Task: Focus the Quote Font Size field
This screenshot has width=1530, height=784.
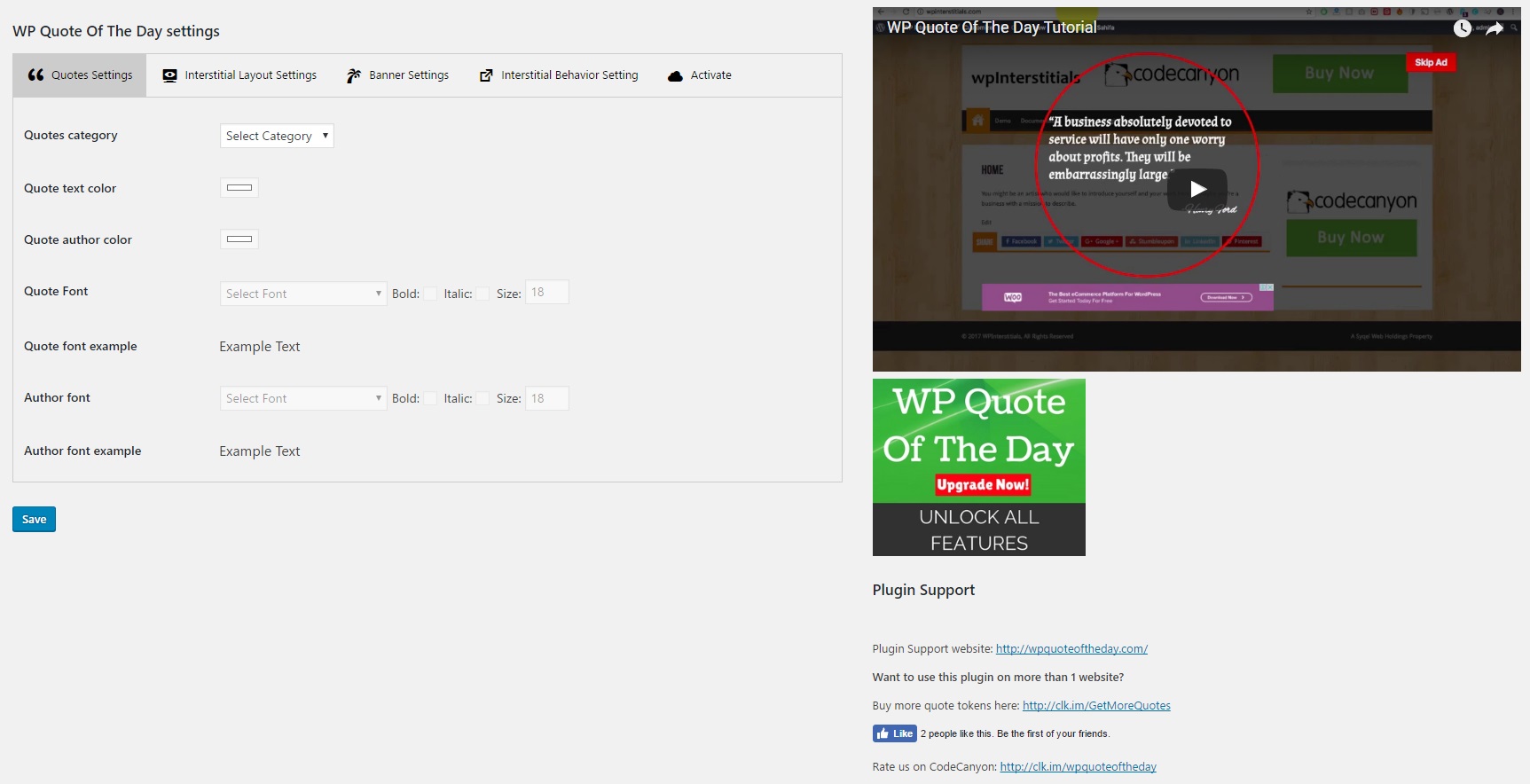Action: pos(547,293)
